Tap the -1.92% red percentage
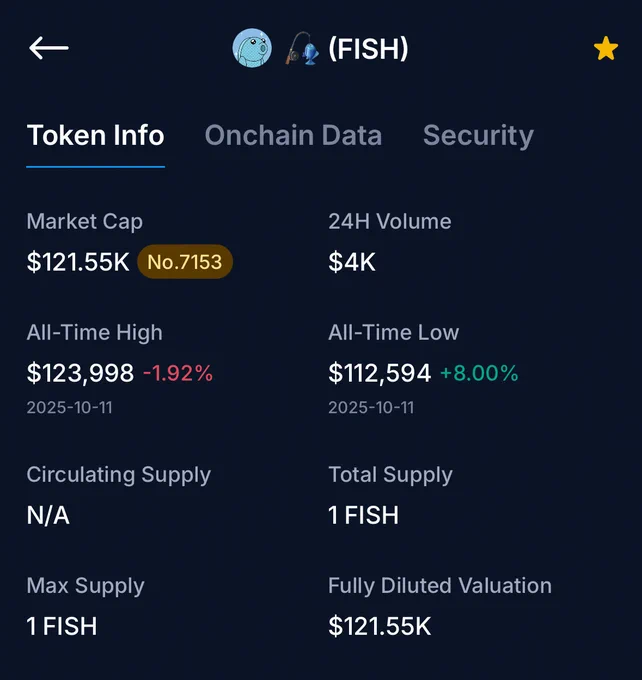This screenshot has width=642, height=680. (178, 373)
